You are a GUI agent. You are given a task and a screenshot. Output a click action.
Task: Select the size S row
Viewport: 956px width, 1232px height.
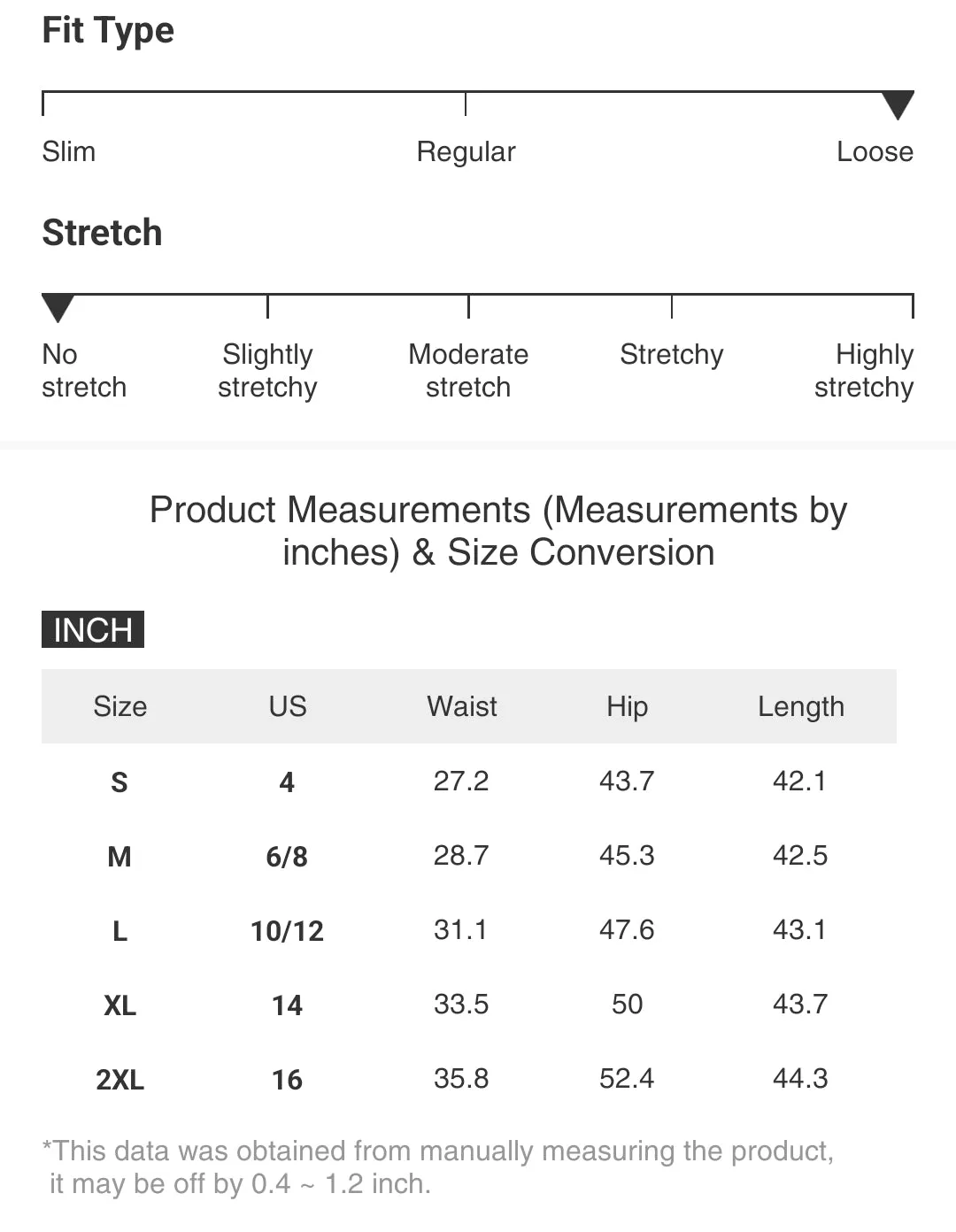point(469,782)
